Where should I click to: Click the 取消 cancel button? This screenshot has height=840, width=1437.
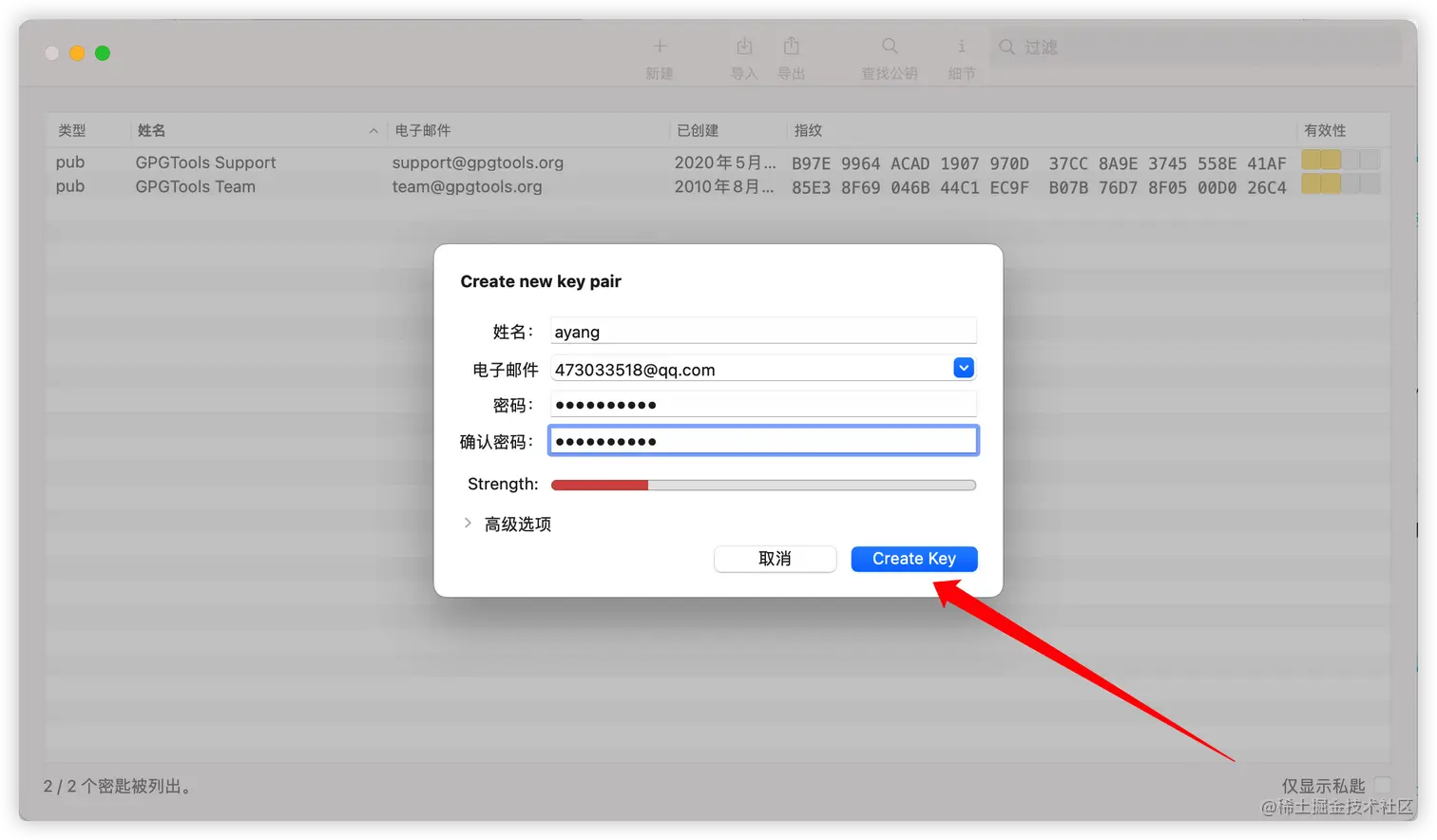(775, 559)
